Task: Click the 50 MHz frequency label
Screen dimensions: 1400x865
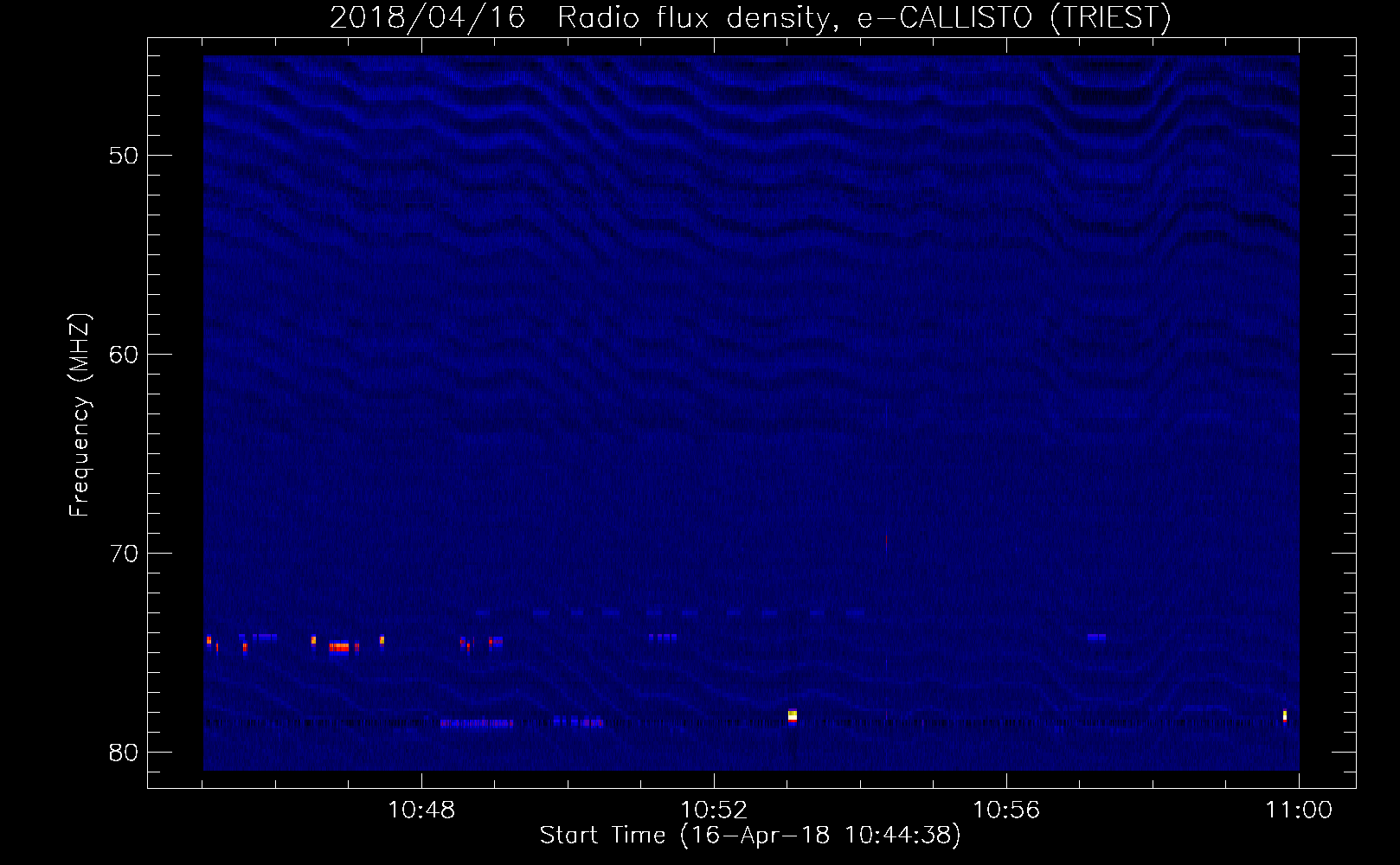Action: click(124, 156)
